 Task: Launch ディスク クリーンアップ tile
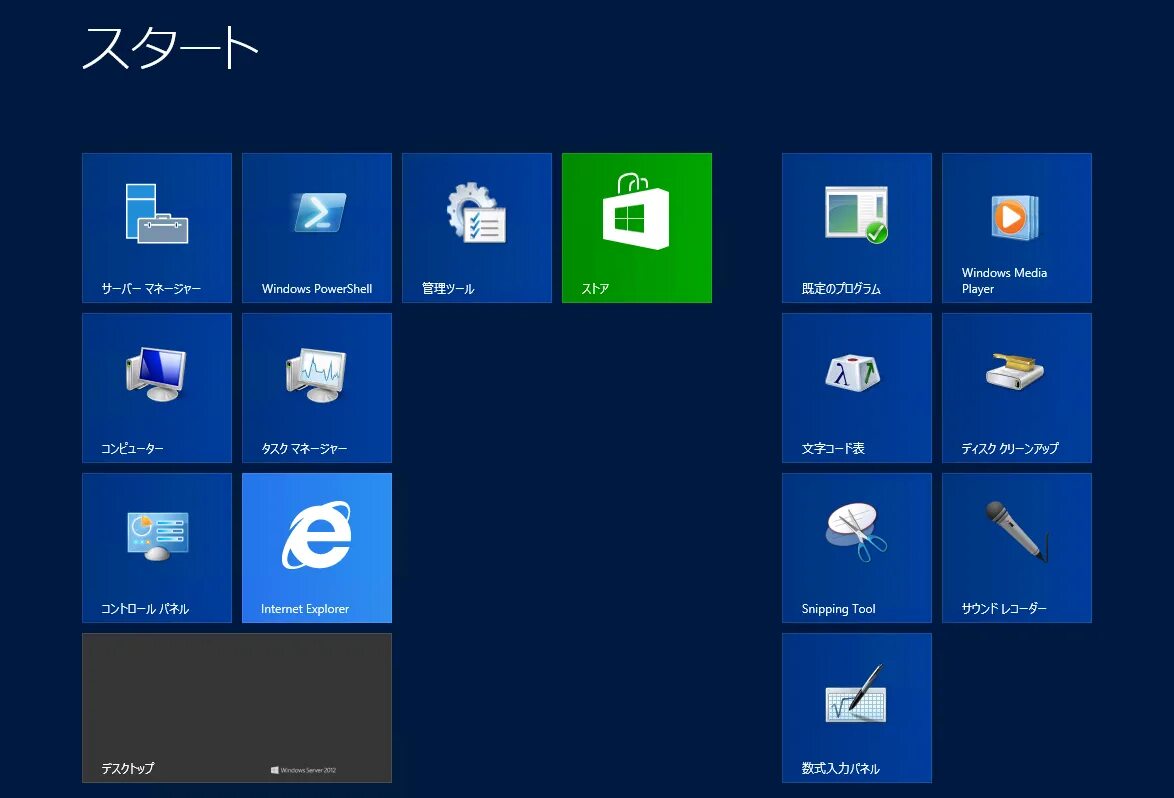1017,388
